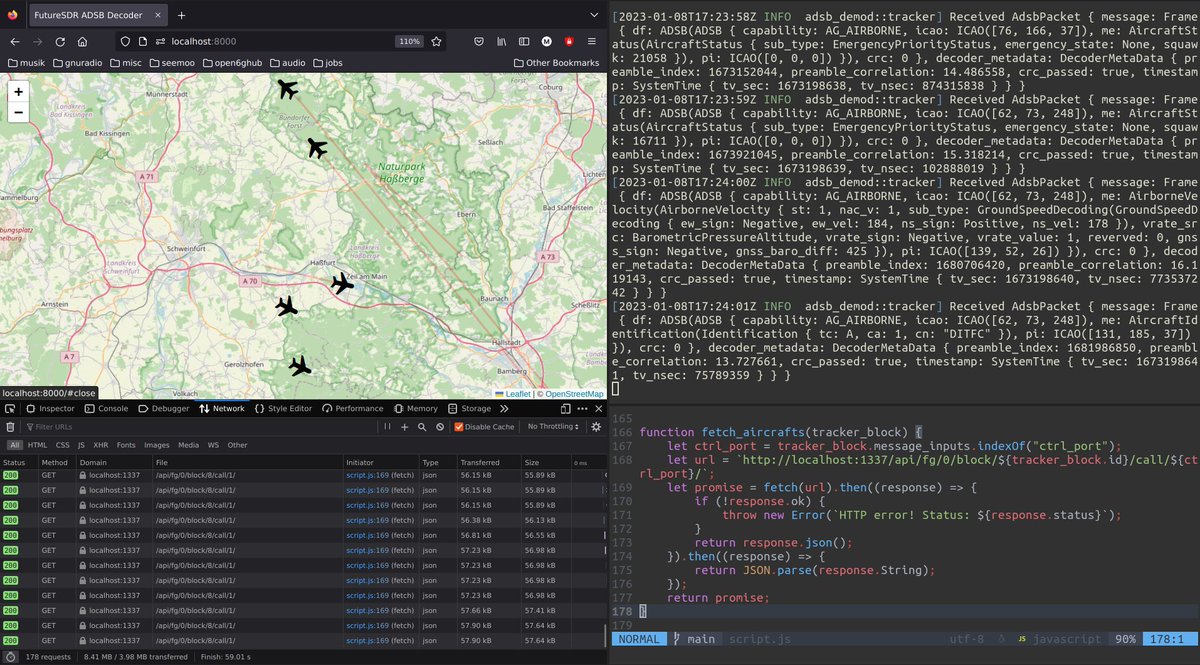Viewport: 1200px width, 665px height.
Task: Select the bottom airplane marker near Gerolzhofen
Action: pos(299,366)
